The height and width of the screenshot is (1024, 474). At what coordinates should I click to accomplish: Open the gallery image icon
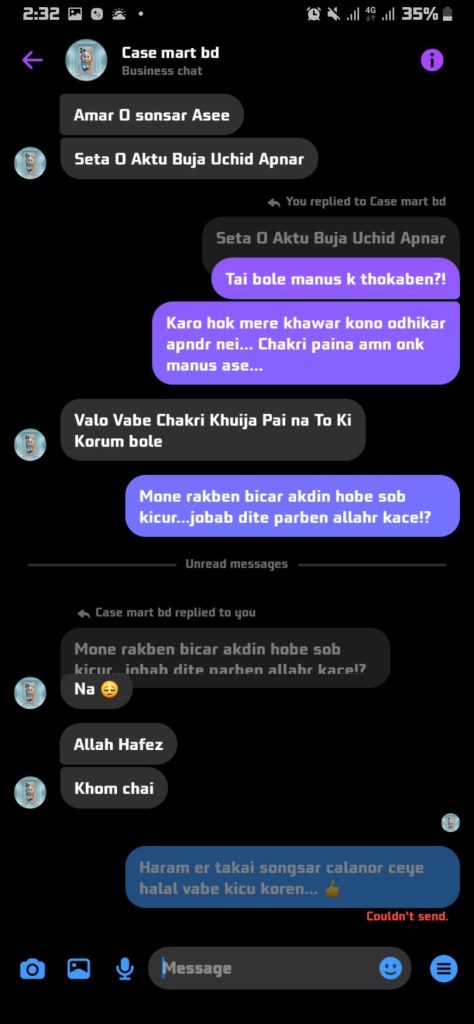tap(79, 968)
